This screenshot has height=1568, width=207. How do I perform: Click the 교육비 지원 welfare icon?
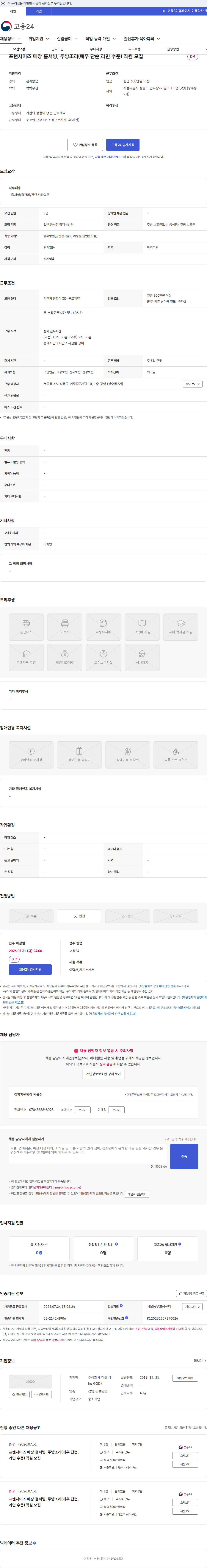pos(142,627)
